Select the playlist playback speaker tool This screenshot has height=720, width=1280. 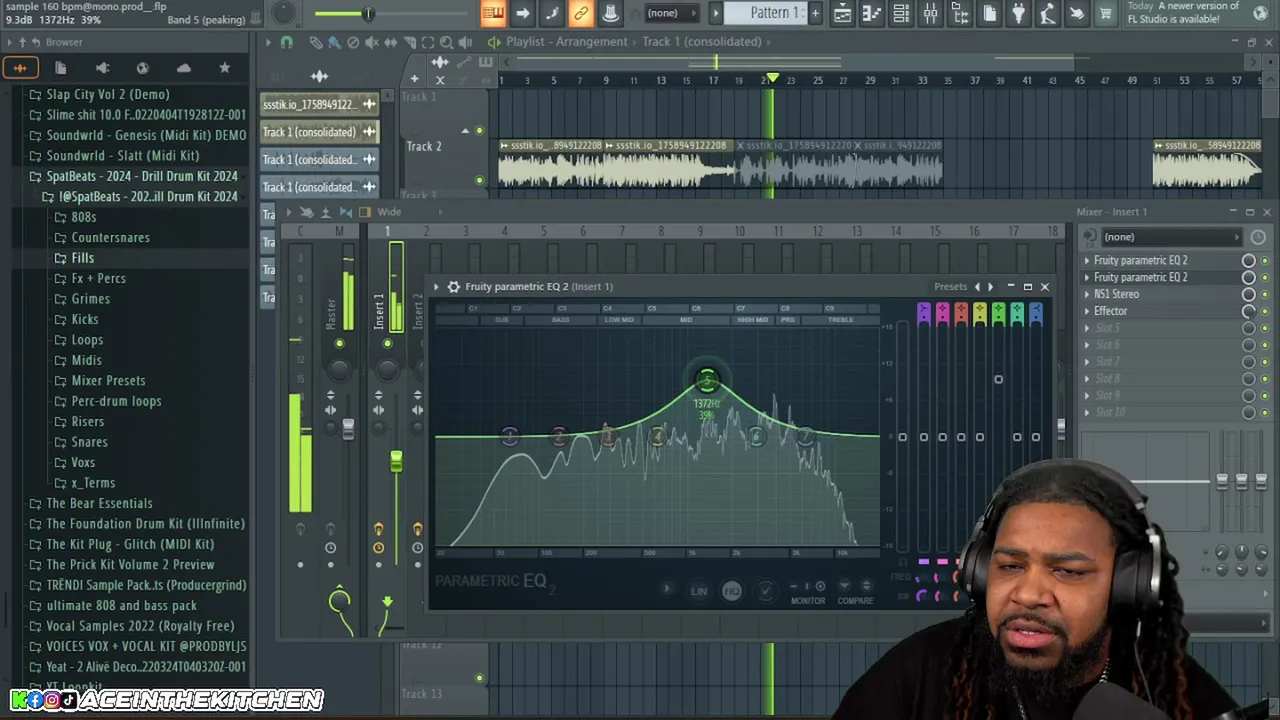point(465,42)
